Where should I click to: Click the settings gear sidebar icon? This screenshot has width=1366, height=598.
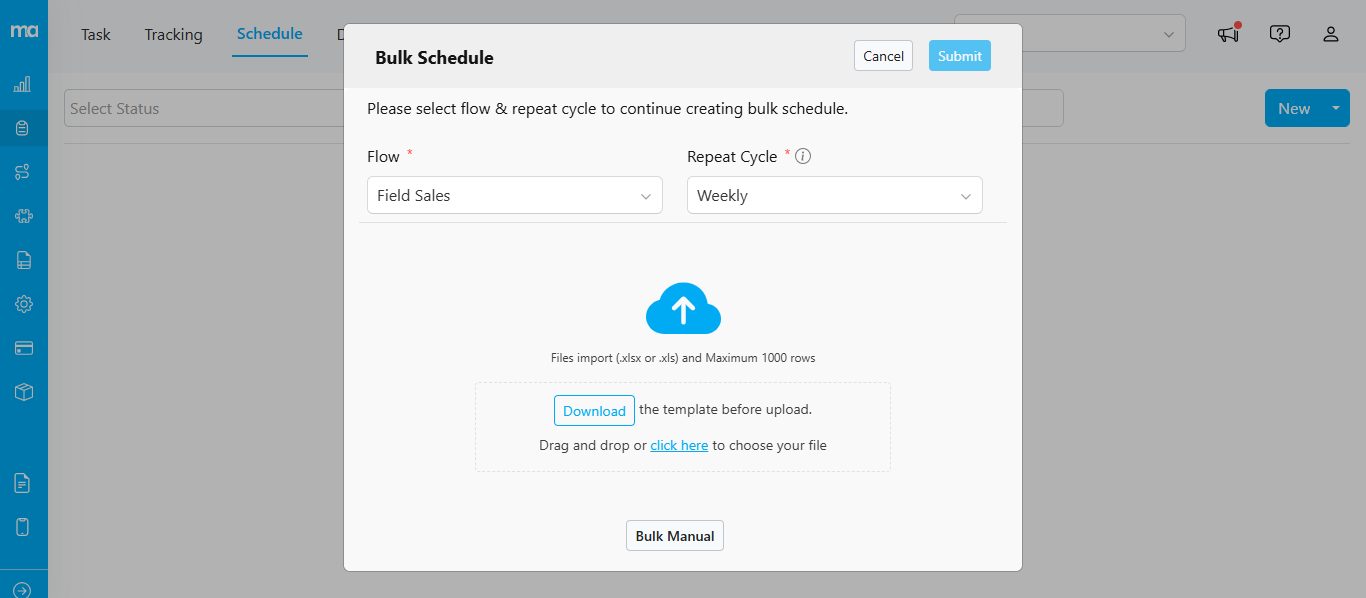[x=23, y=304]
